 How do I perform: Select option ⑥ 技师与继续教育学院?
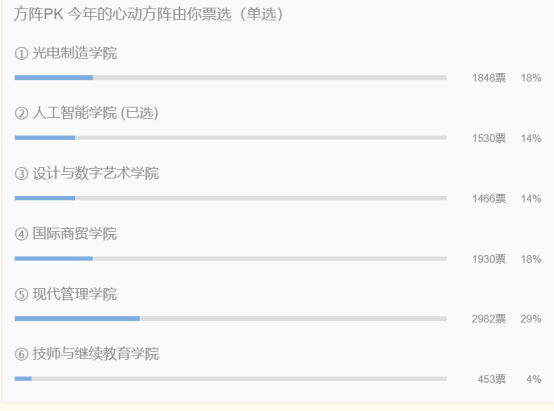[x=87, y=354]
